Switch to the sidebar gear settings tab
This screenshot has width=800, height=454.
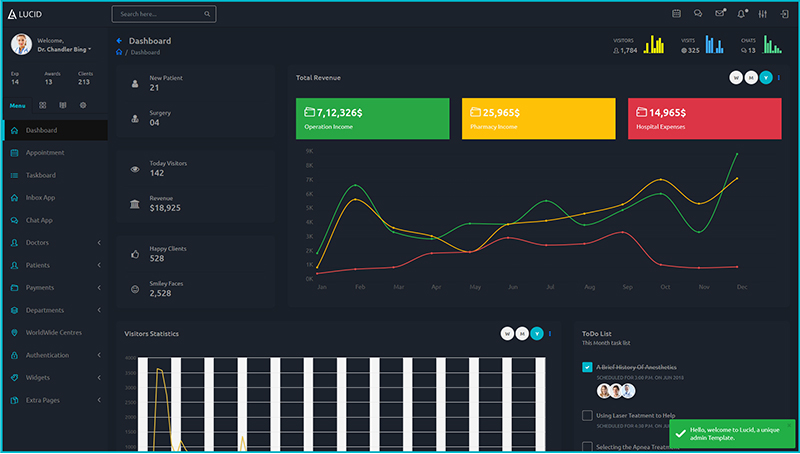pyautogui.click(x=83, y=105)
